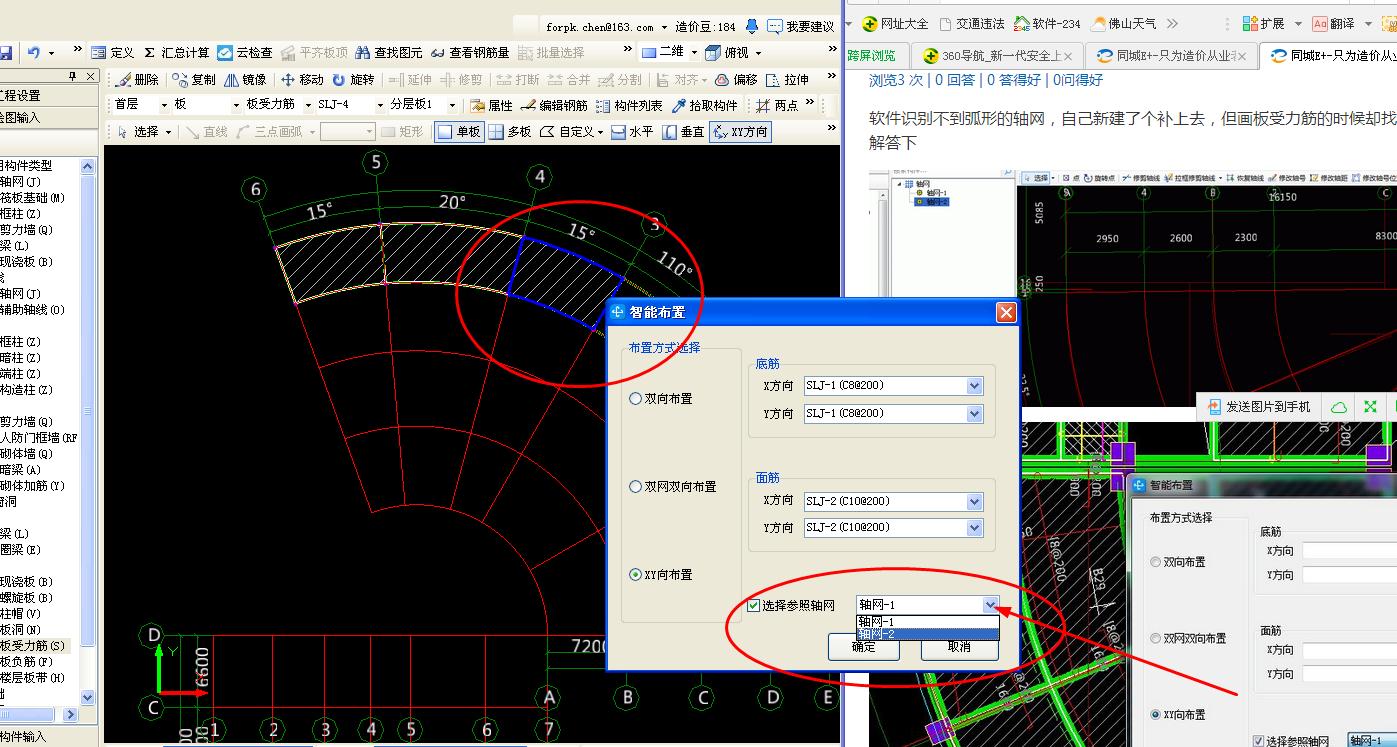This screenshot has width=1397, height=747.
Task: Open 交通违法 bookmark
Action: click(971, 23)
